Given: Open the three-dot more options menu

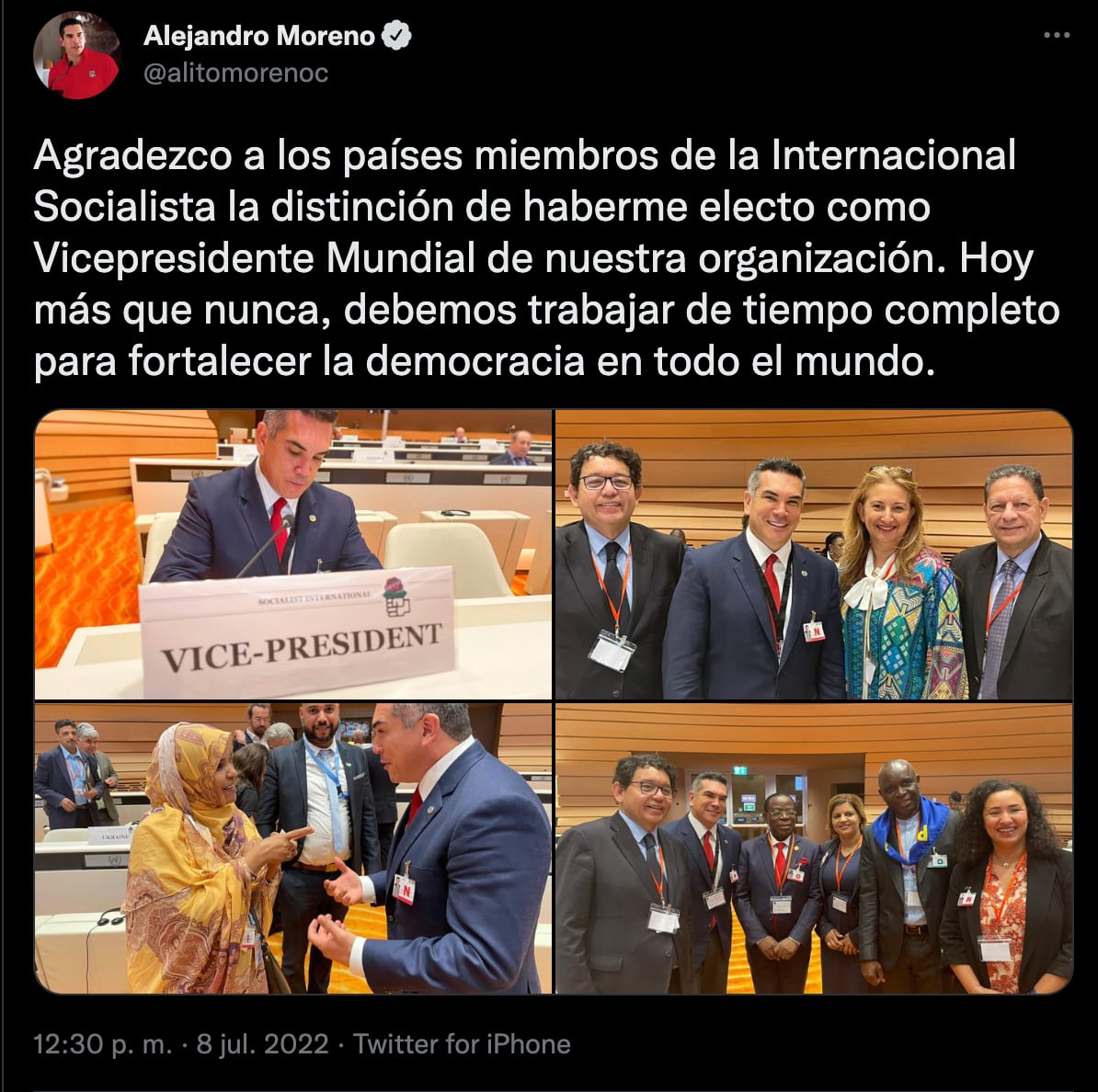Looking at the screenshot, I should [x=1056, y=35].
